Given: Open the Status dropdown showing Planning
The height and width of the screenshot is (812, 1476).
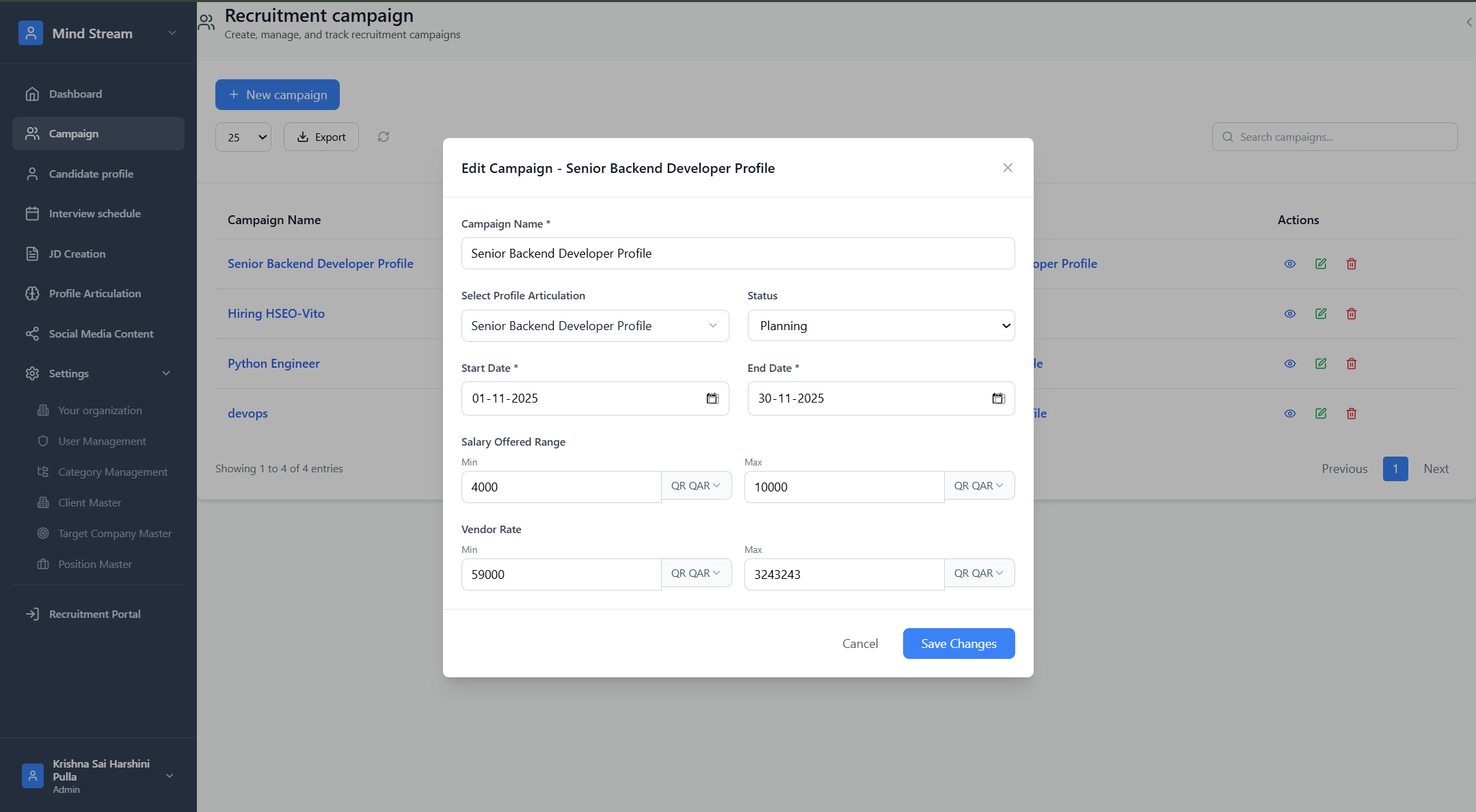Looking at the screenshot, I should pos(881,326).
